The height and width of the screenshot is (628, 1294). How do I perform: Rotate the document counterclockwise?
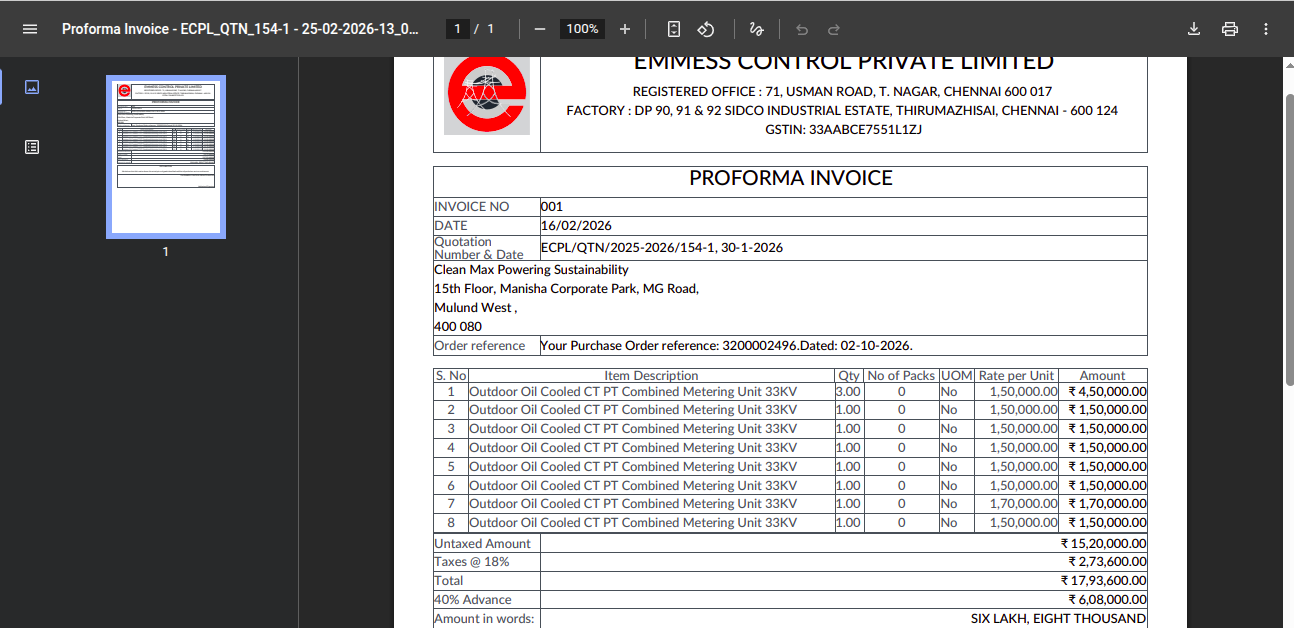pyautogui.click(x=706, y=29)
